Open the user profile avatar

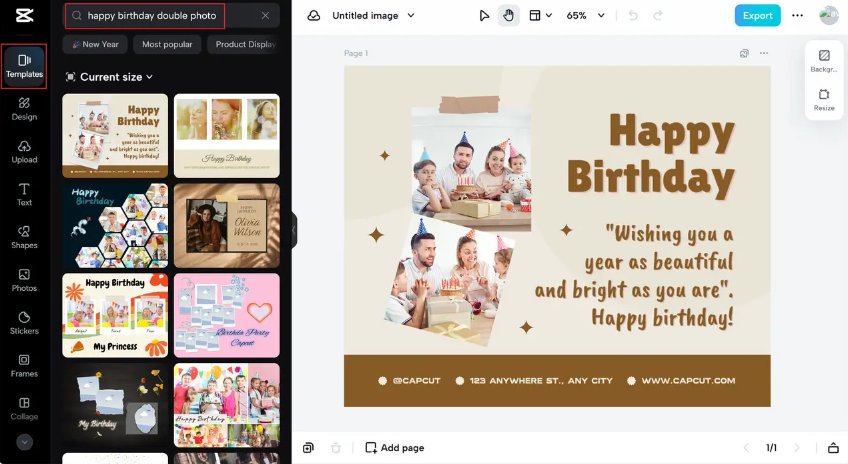pos(828,15)
